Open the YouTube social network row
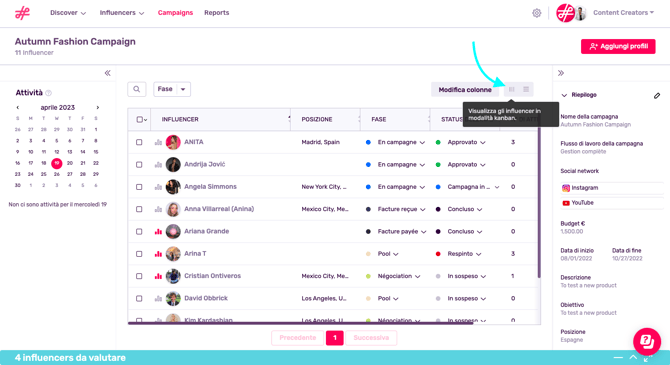Screen dimensions: 670x365 tap(612, 203)
